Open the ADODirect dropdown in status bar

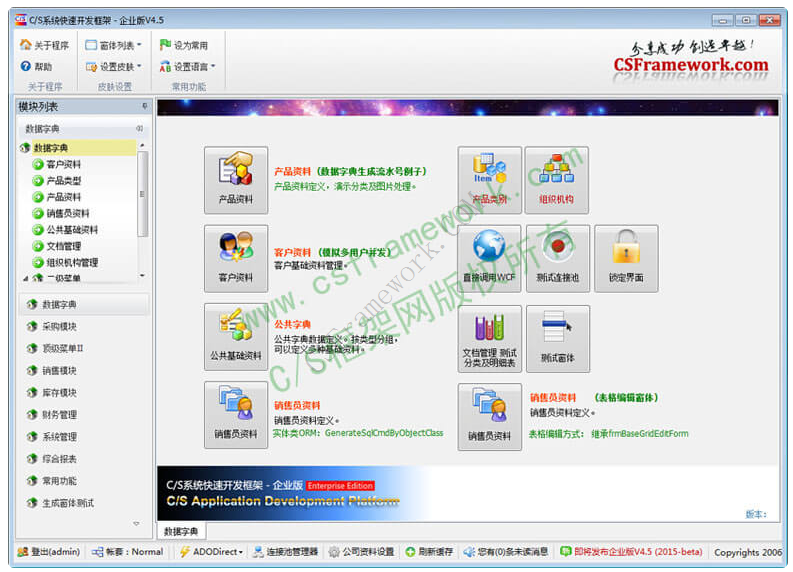click(211, 552)
